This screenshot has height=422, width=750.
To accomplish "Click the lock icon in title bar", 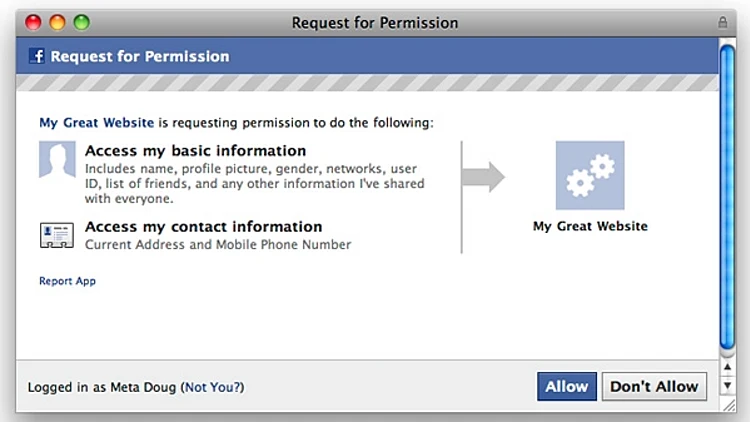I will 722,22.
